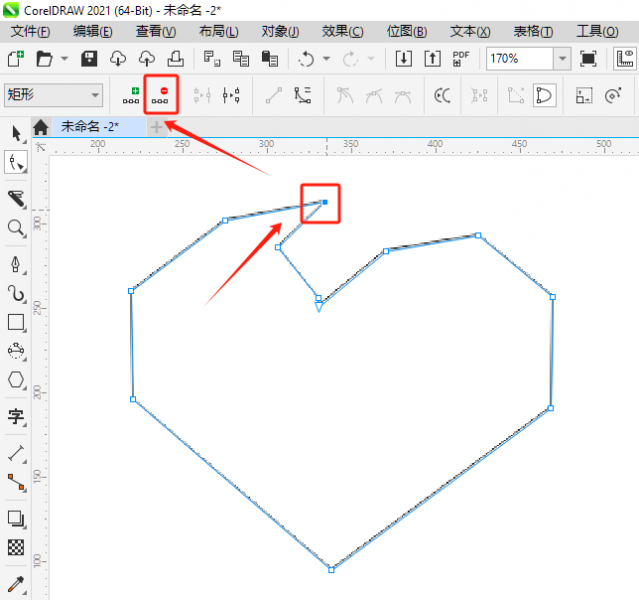Click the plus button to add new document
The height and width of the screenshot is (600, 639).
(156, 127)
